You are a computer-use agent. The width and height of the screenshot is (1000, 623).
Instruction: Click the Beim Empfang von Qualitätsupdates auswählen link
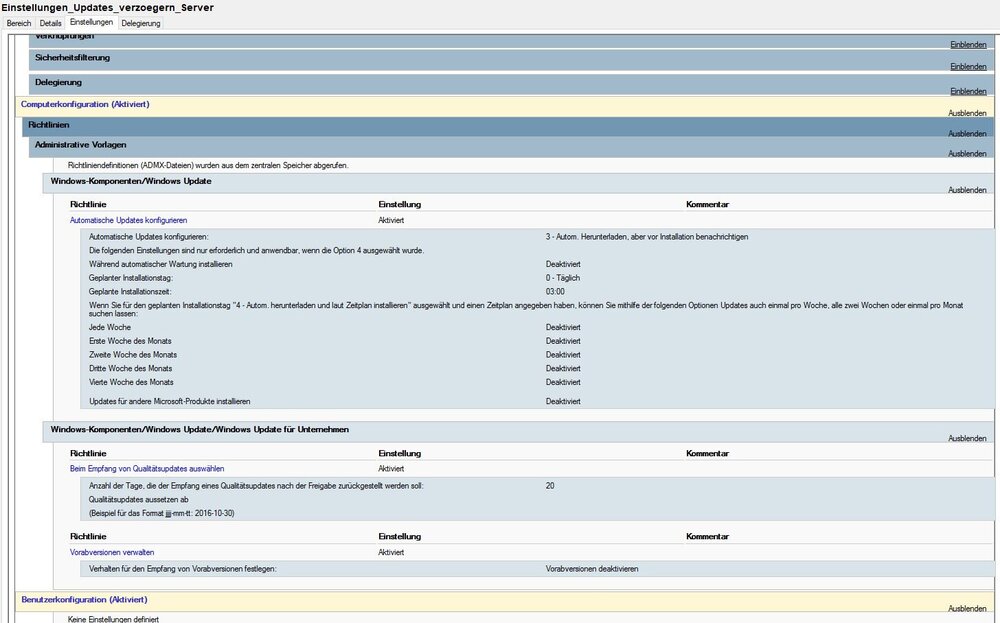pos(146,468)
